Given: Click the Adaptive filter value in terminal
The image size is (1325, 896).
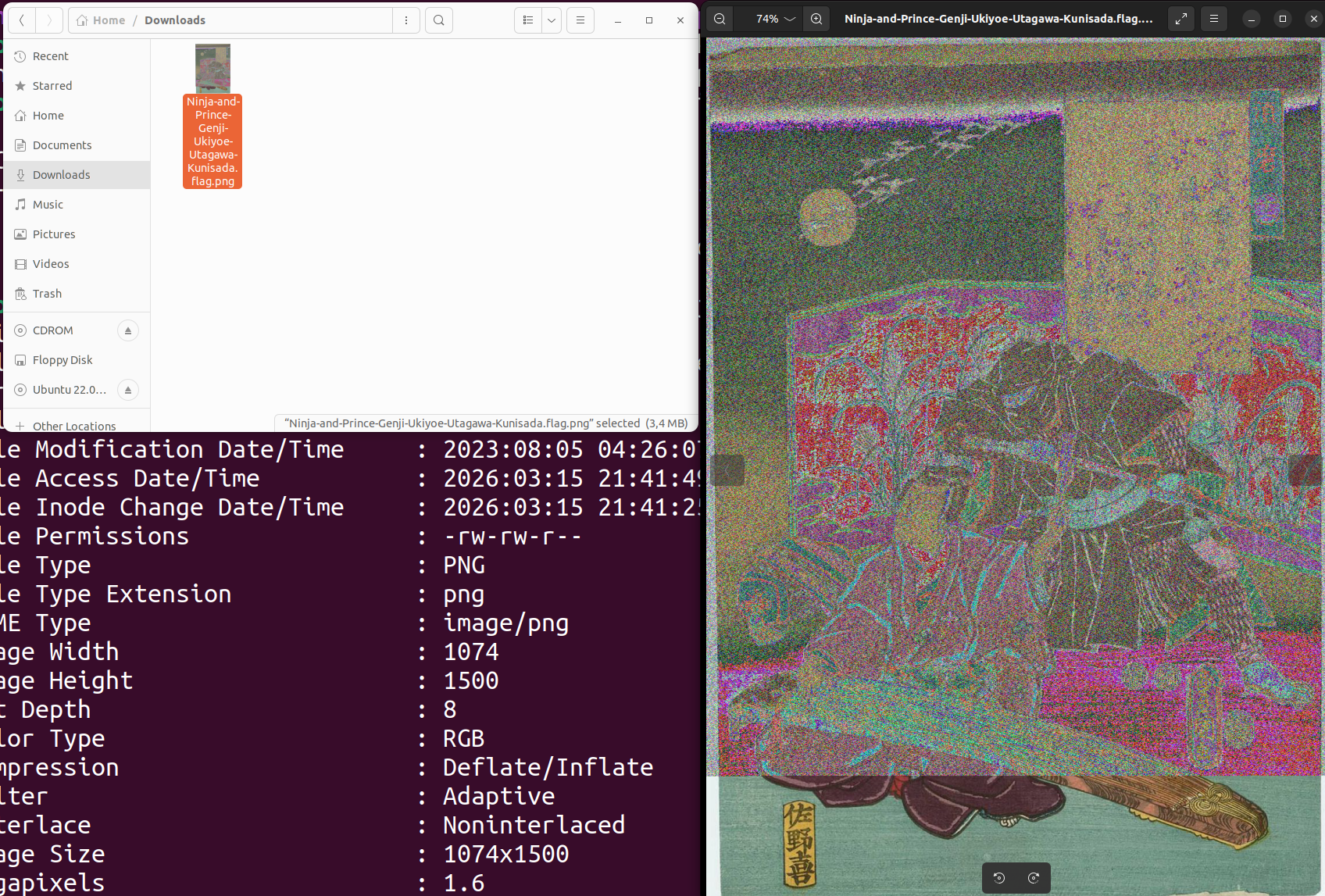Looking at the screenshot, I should (x=499, y=796).
